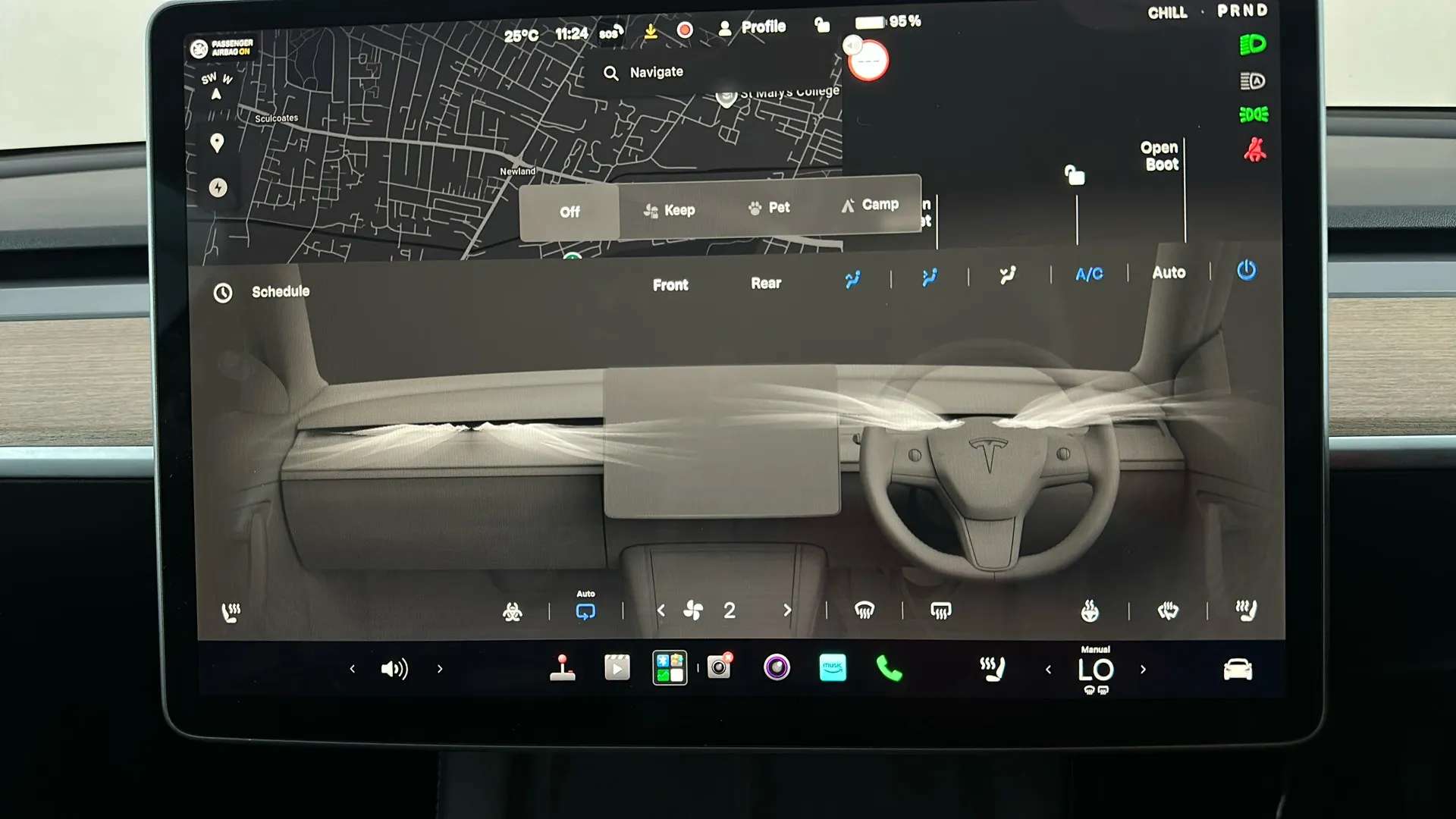Tap the fan speed icon
1456x819 pixels.
tap(693, 610)
